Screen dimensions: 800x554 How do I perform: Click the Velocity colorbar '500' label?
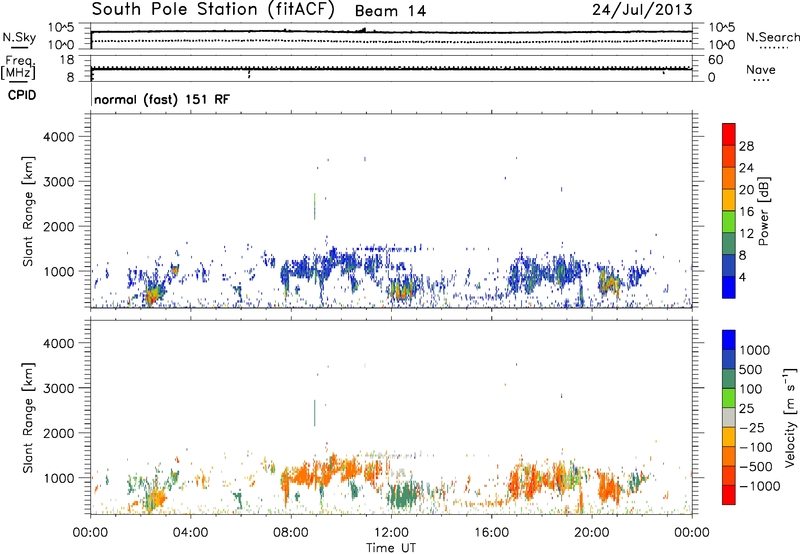pyautogui.click(x=753, y=370)
